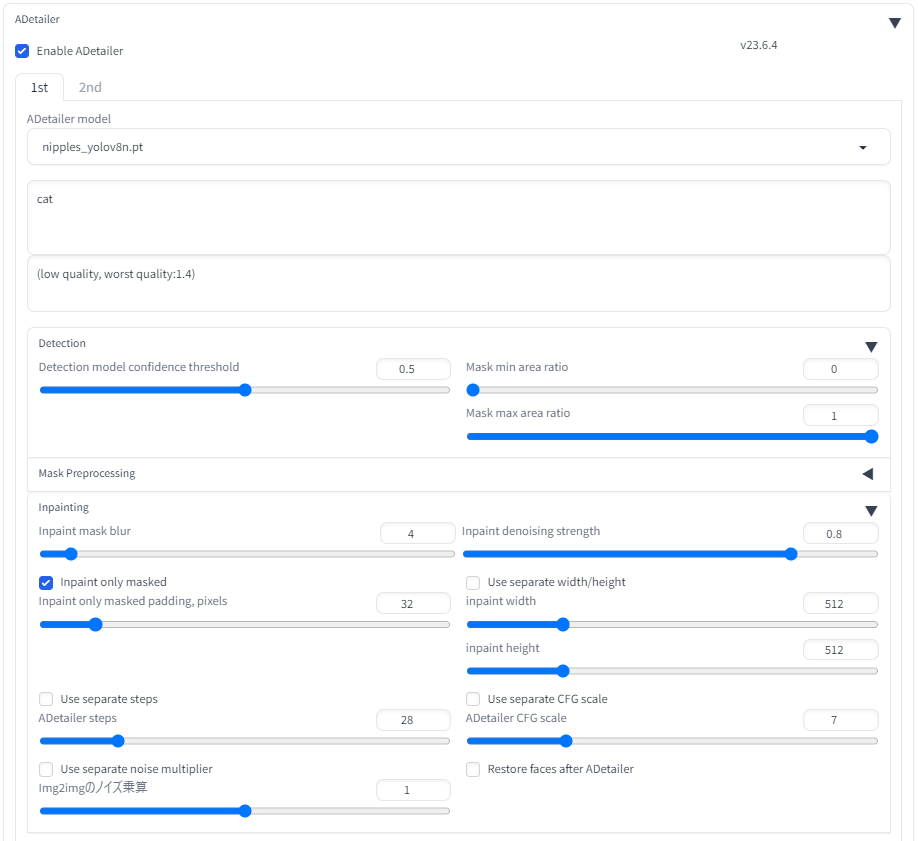Click the Detection confidence threshold slider handle
The height and width of the screenshot is (841, 918).
coord(245,390)
